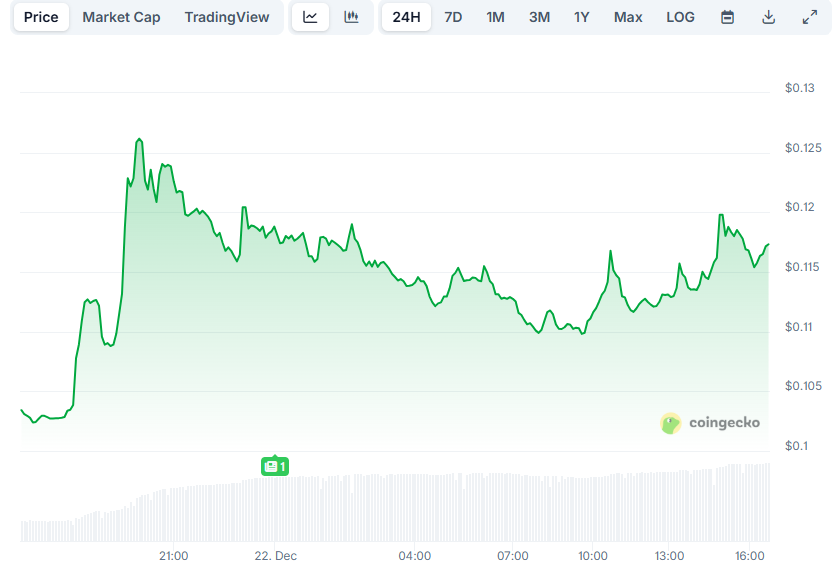Screen dimensions: 832x578
Task: Select the Max timeframe
Action: (628, 17)
